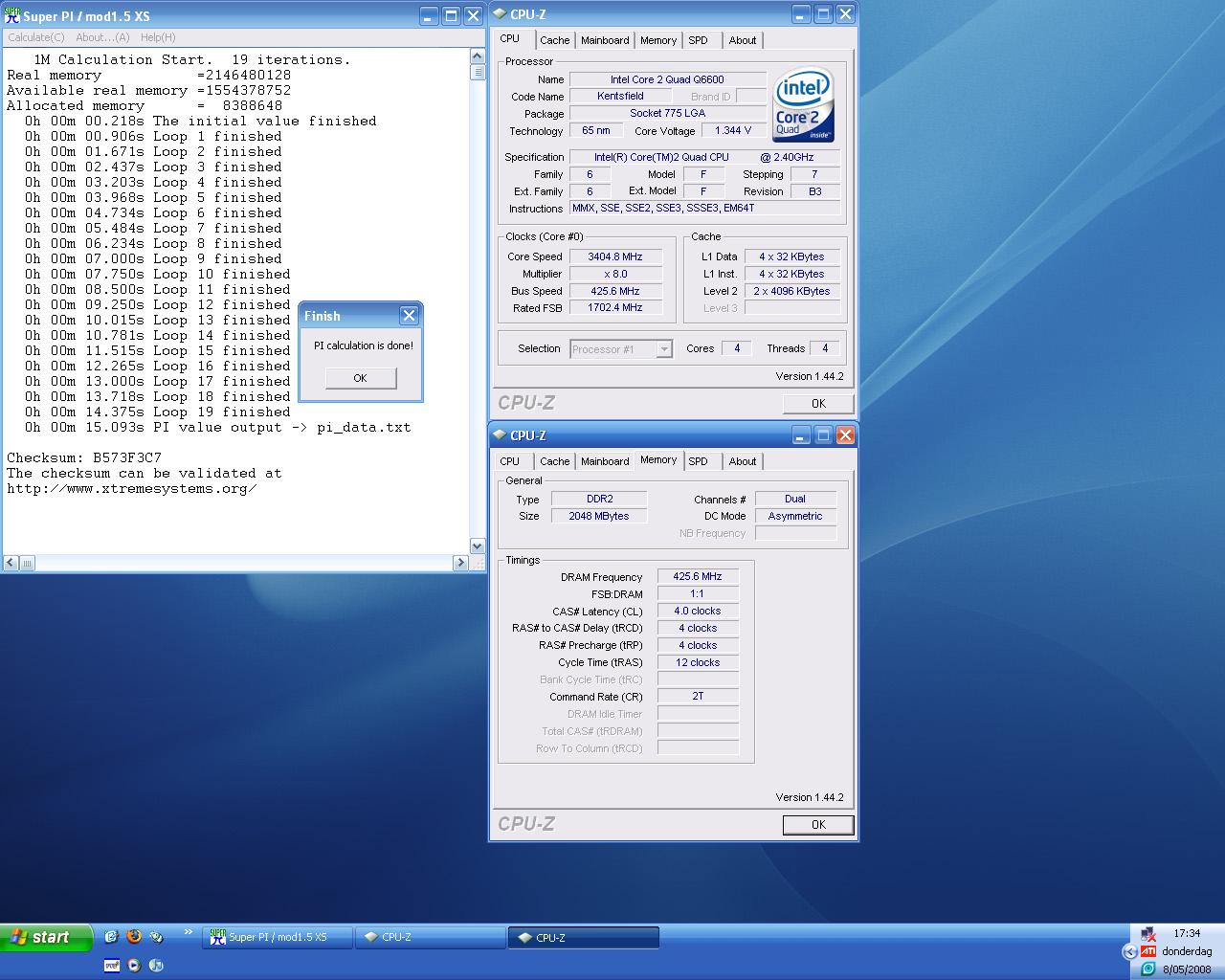Click the disconnected network tray icon
This screenshot has width=1225, height=980.
tap(1148, 935)
